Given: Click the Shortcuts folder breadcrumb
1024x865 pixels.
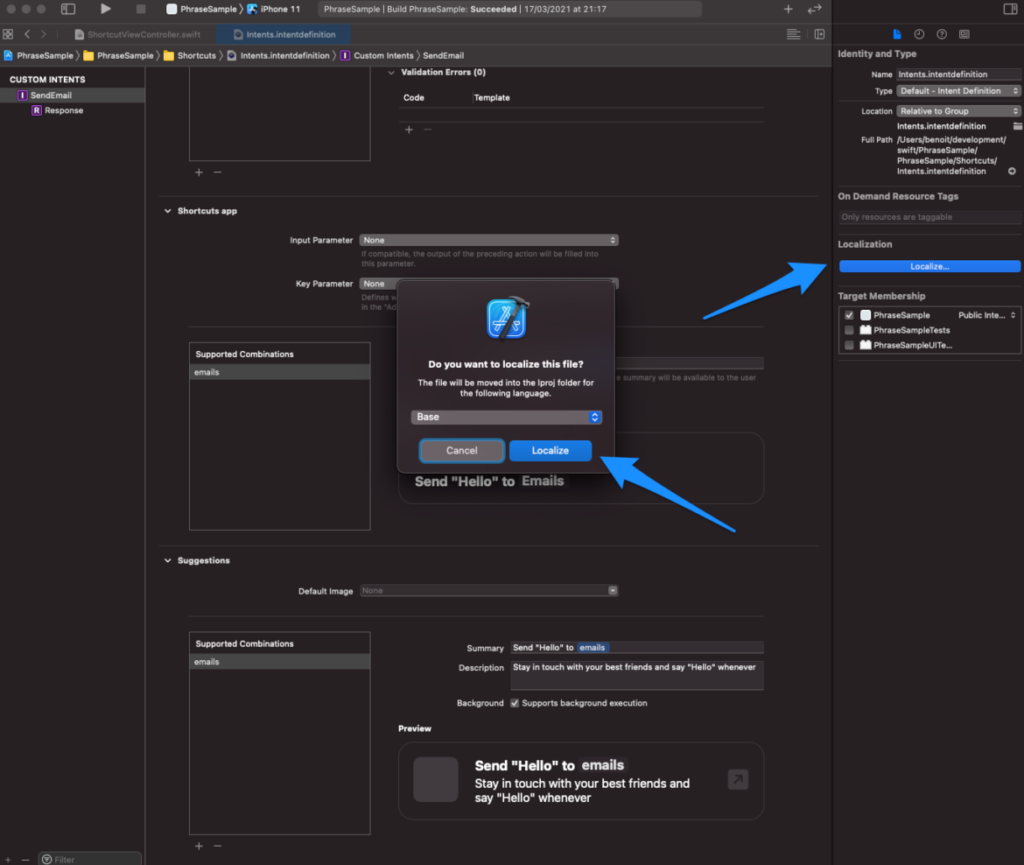Looking at the screenshot, I should point(190,55).
